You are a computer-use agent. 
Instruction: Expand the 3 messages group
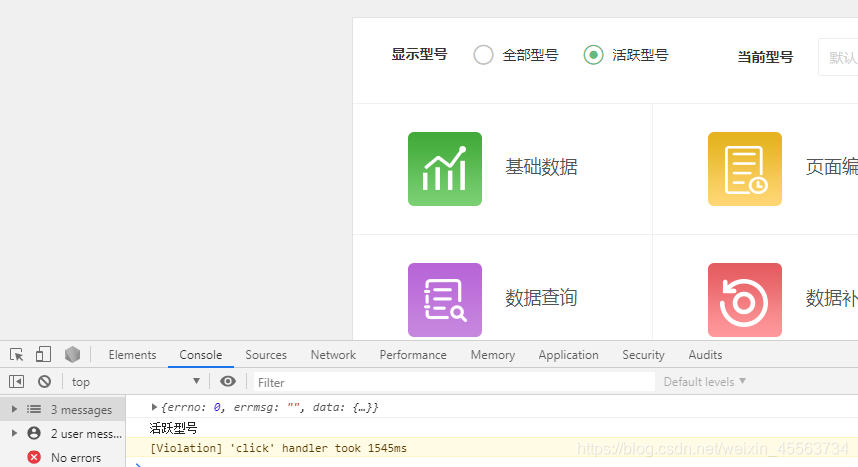click(x=14, y=409)
